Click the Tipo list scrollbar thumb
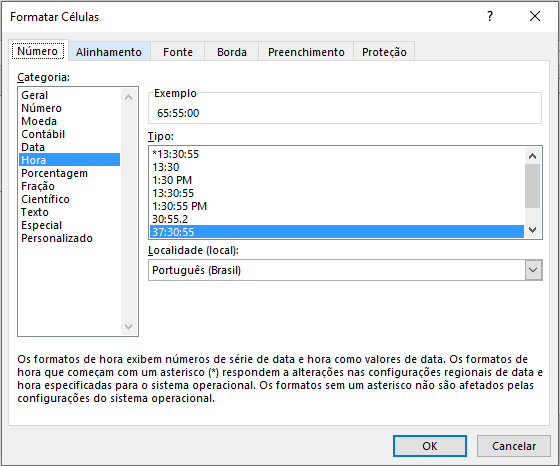Image resolution: width=560 pixels, height=466 pixels. [532, 186]
